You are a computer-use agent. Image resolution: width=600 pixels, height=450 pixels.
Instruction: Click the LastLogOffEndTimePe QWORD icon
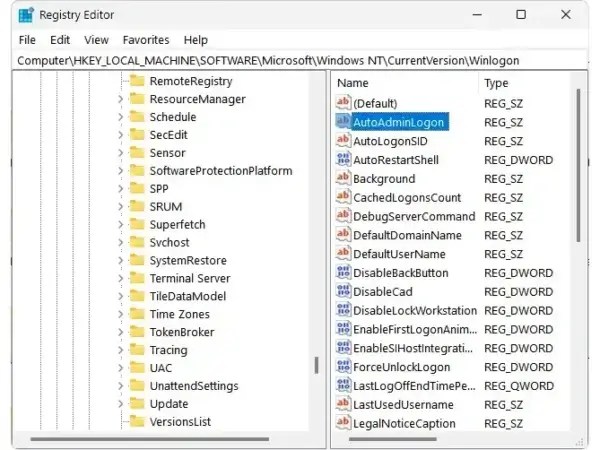(x=343, y=385)
